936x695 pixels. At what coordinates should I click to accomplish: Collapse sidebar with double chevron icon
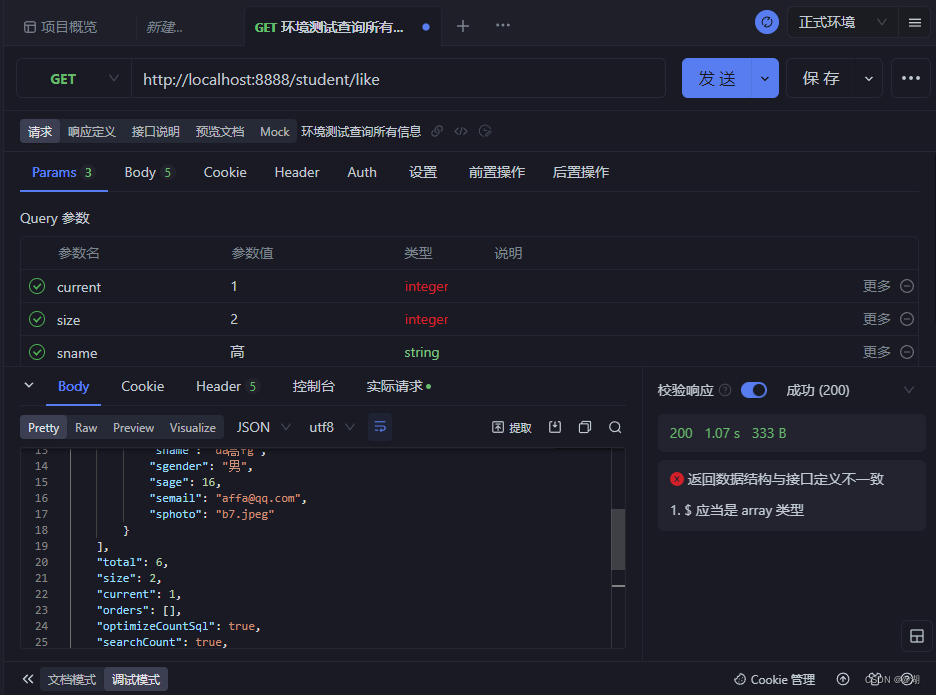(x=28, y=679)
